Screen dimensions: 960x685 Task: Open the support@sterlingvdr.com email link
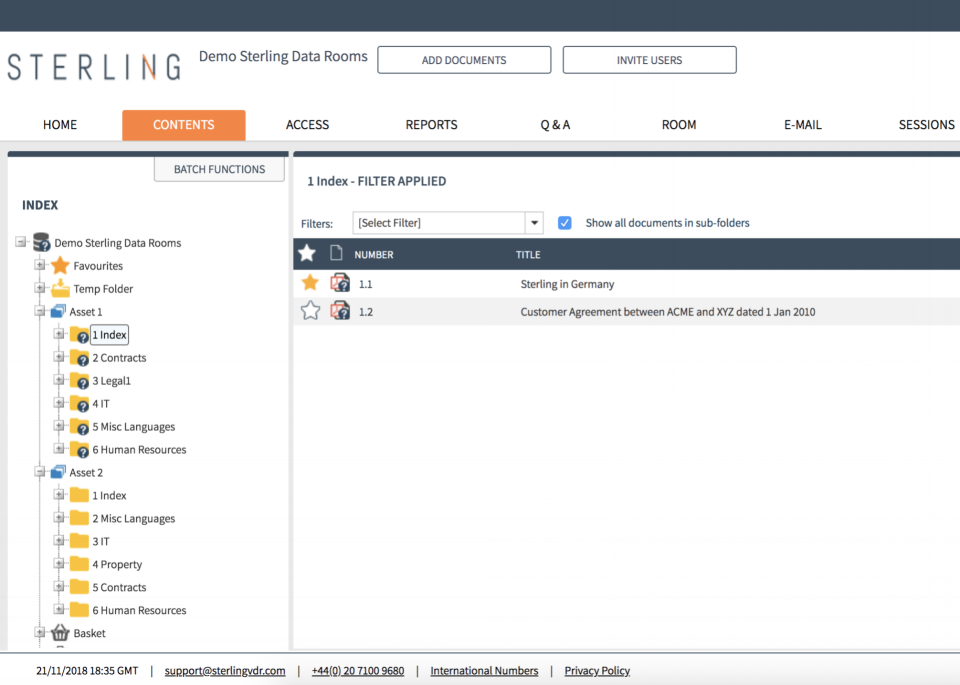pos(225,671)
